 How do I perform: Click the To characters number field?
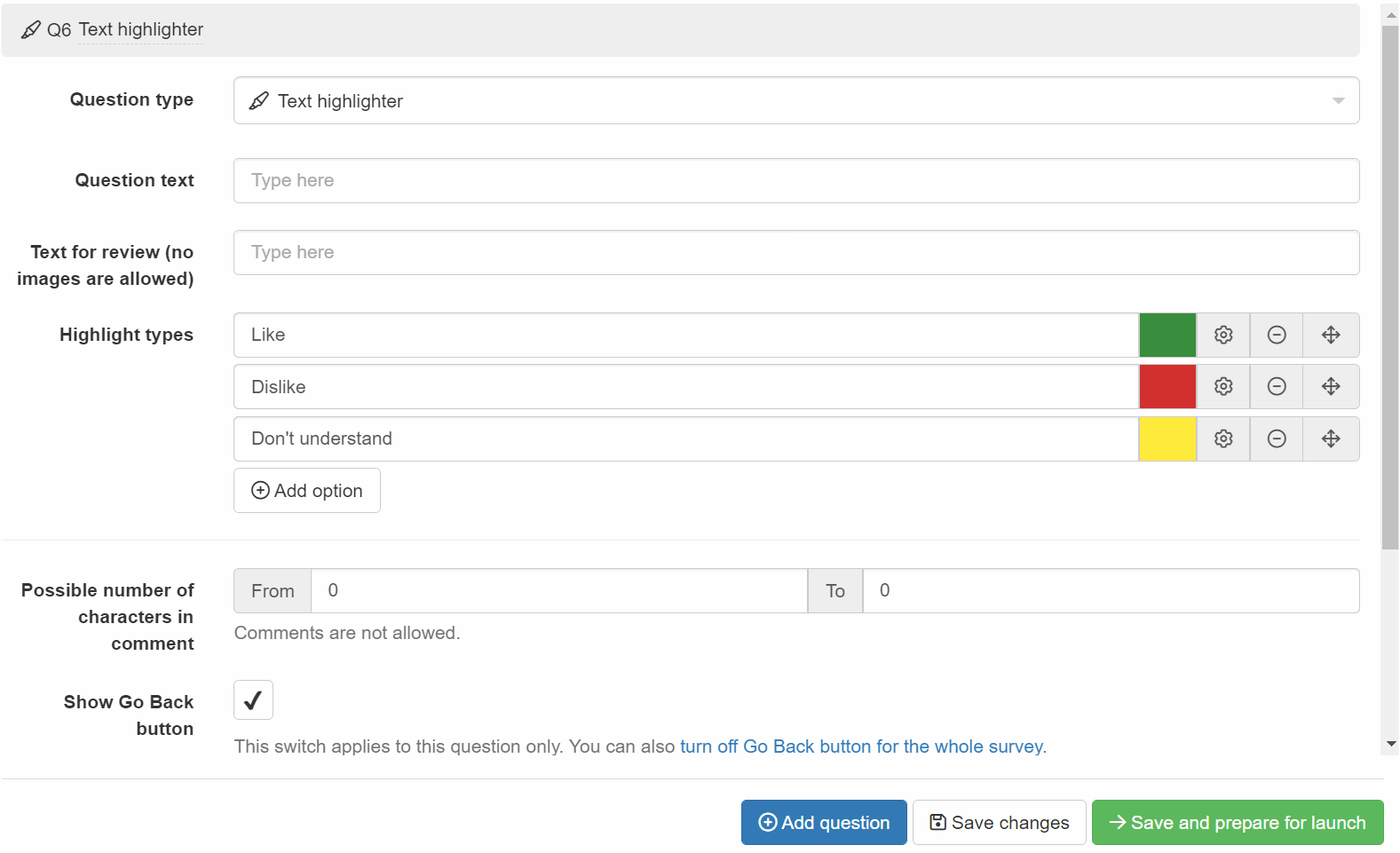[x=1111, y=590]
